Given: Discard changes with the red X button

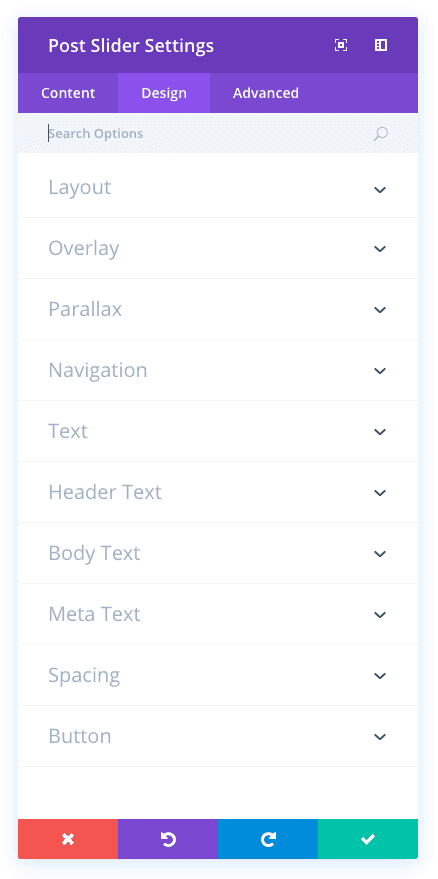Looking at the screenshot, I should (x=68, y=839).
